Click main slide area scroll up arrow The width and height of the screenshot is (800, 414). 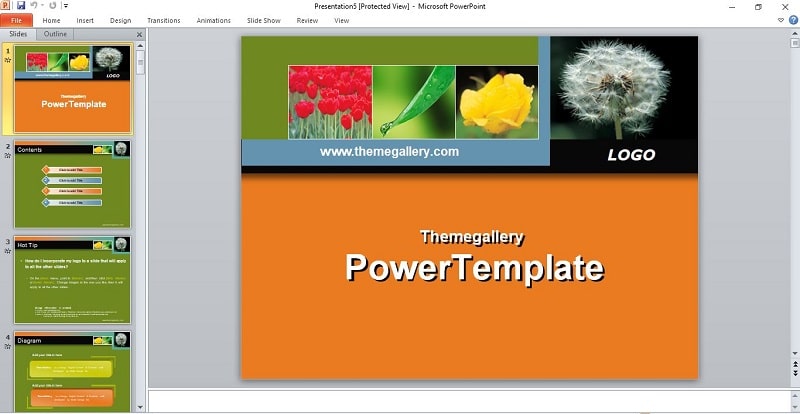(x=795, y=33)
